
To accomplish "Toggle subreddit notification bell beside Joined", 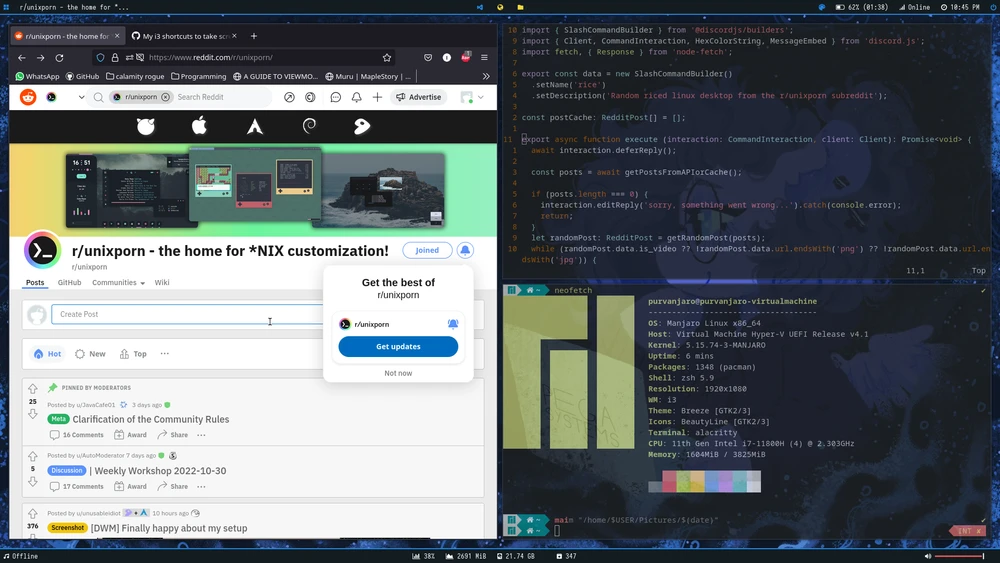I will [x=465, y=250].
